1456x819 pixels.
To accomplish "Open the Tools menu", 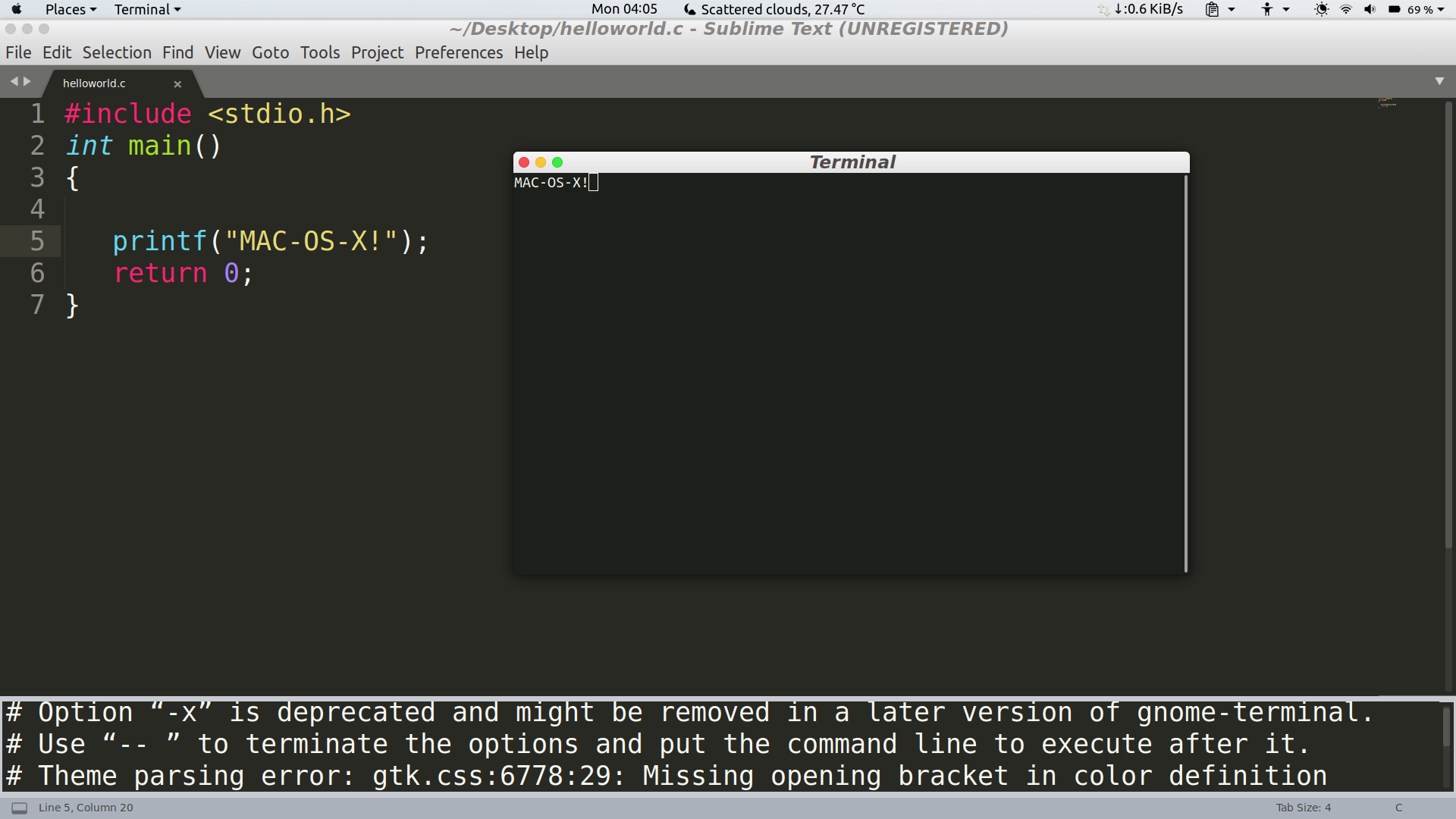I will click(x=319, y=52).
